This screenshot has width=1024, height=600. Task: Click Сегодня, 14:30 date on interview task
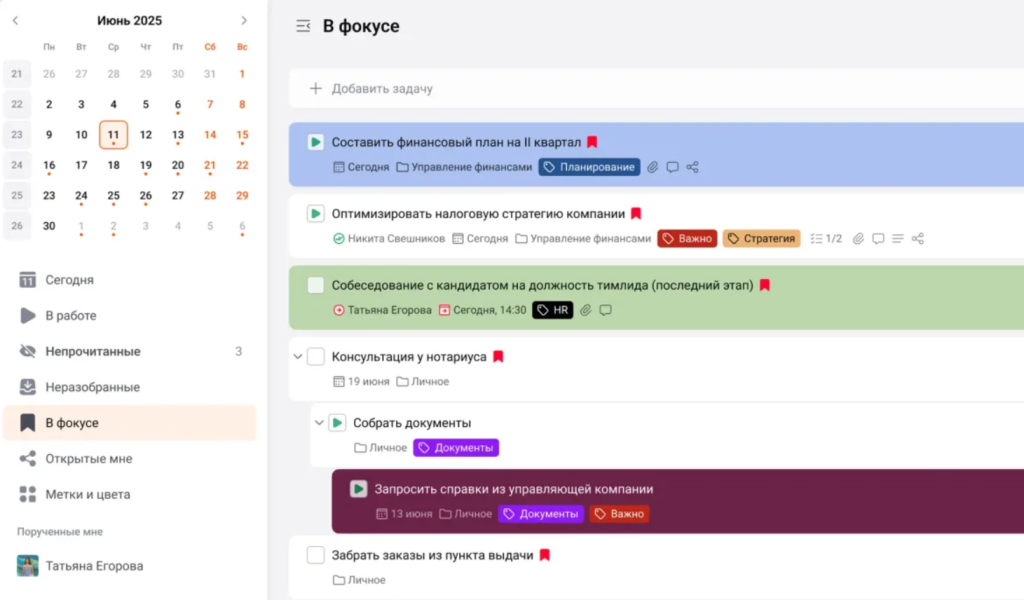click(482, 310)
